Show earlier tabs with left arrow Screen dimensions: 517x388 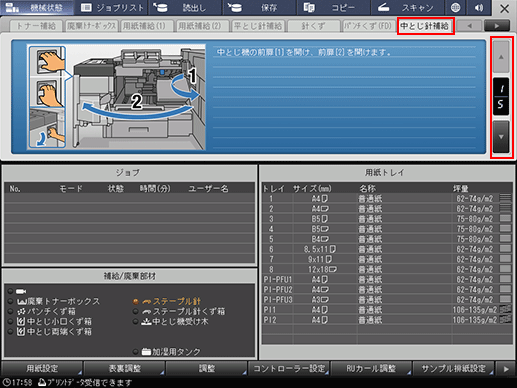coord(469,26)
